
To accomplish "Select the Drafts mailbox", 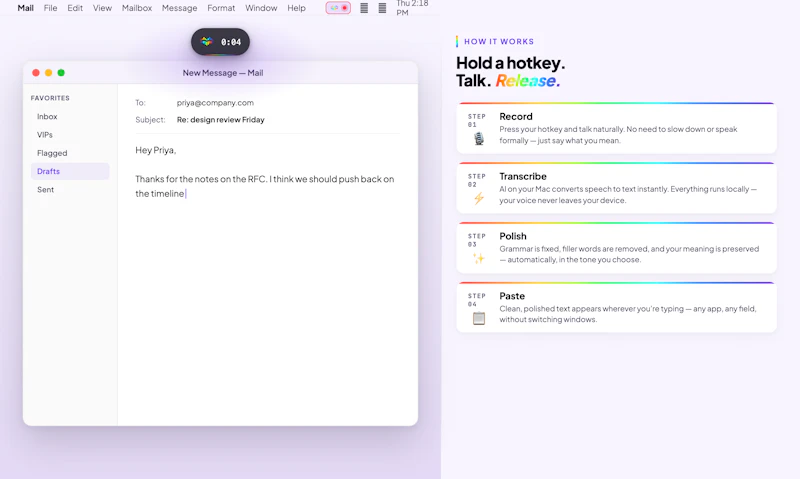I will (70, 171).
